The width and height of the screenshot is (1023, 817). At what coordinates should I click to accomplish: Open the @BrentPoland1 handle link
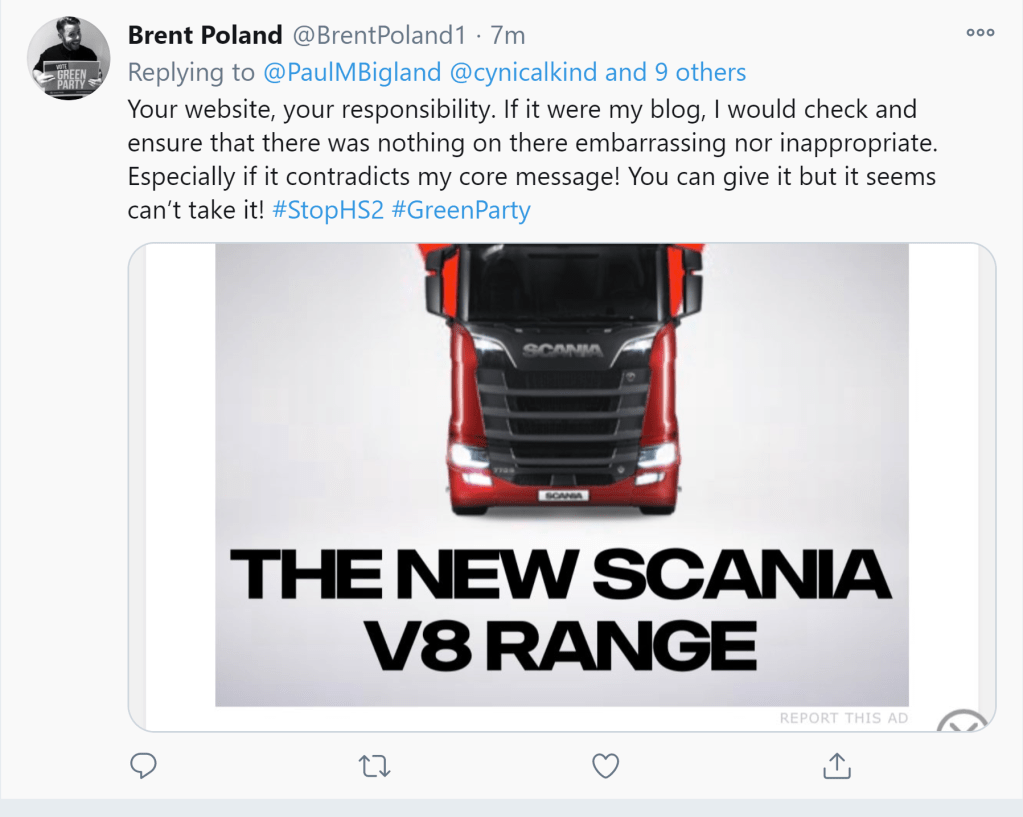(379, 36)
